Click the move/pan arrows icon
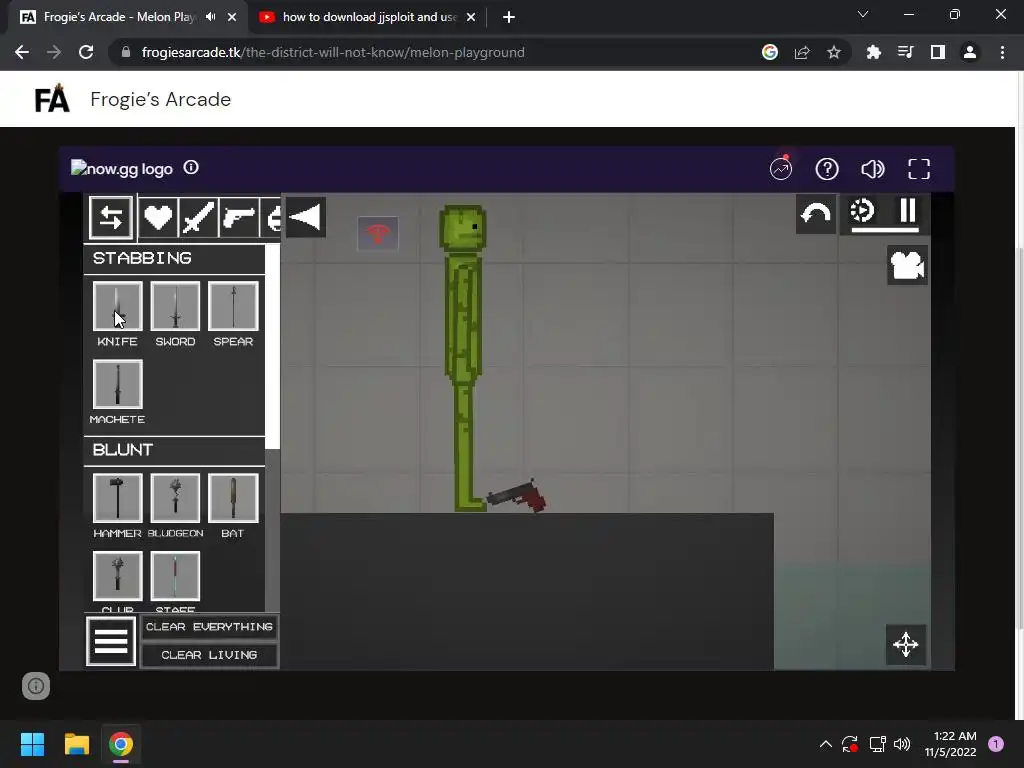This screenshot has width=1024, height=768. [906, 645]
